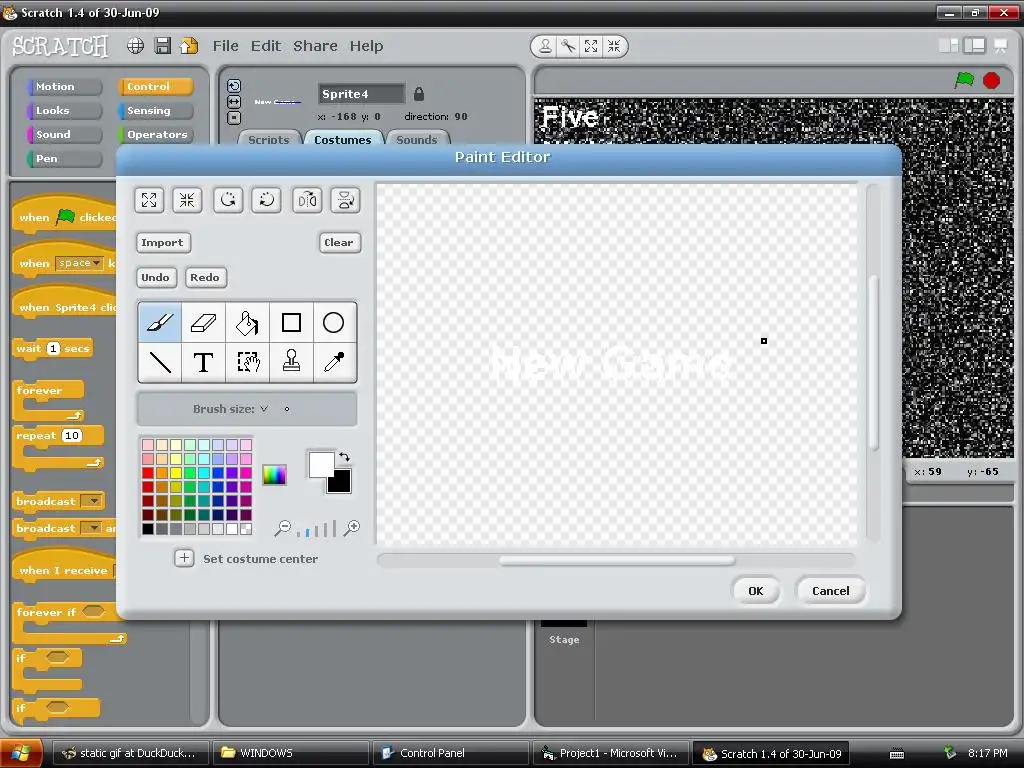Select the Sensing block category
Viewport: 1024px width, 768px height.
pyautogui.click(x=156, y=110)
